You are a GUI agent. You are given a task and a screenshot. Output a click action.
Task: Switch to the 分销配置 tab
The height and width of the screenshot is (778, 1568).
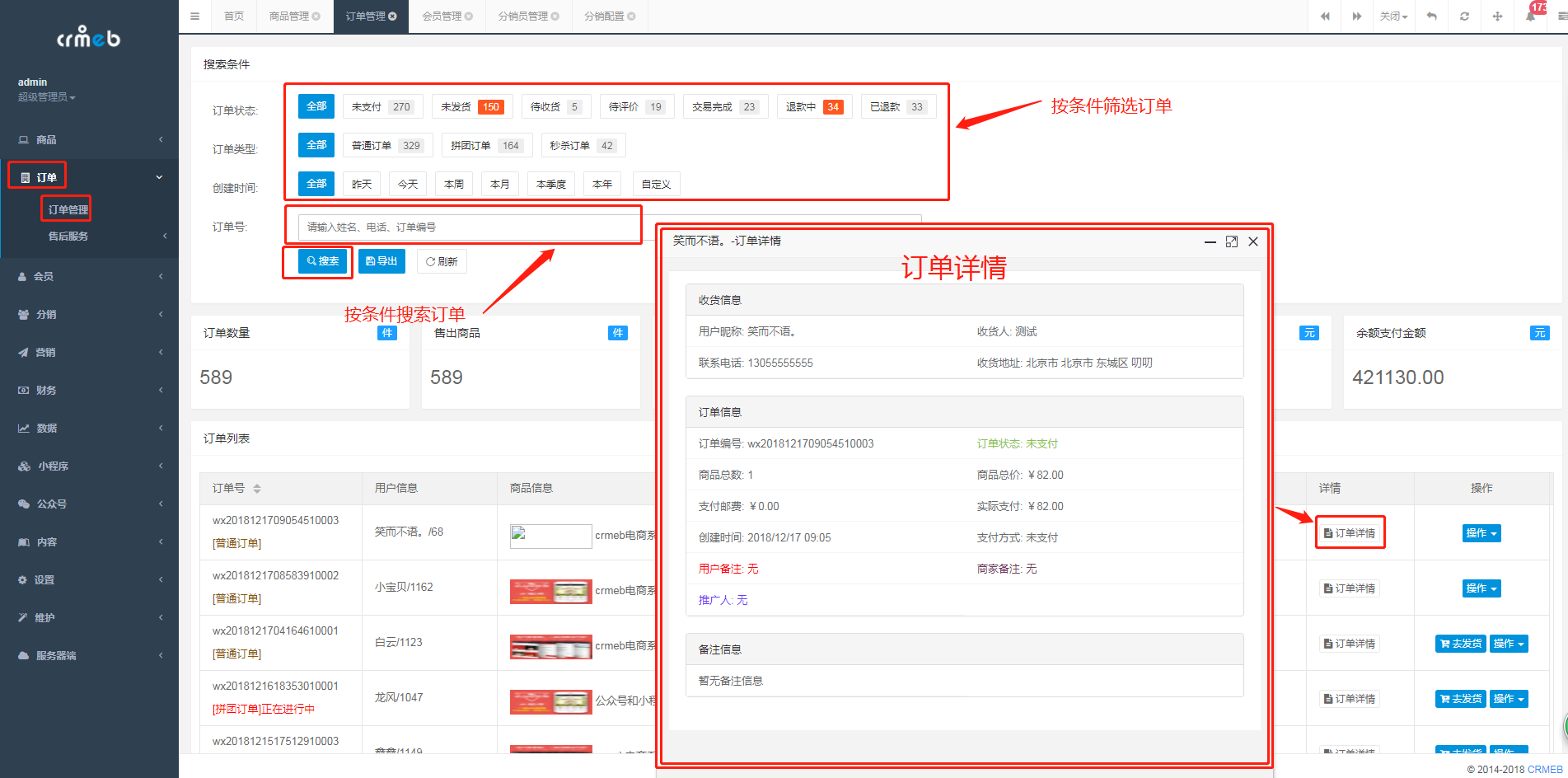tap(604, 16)
